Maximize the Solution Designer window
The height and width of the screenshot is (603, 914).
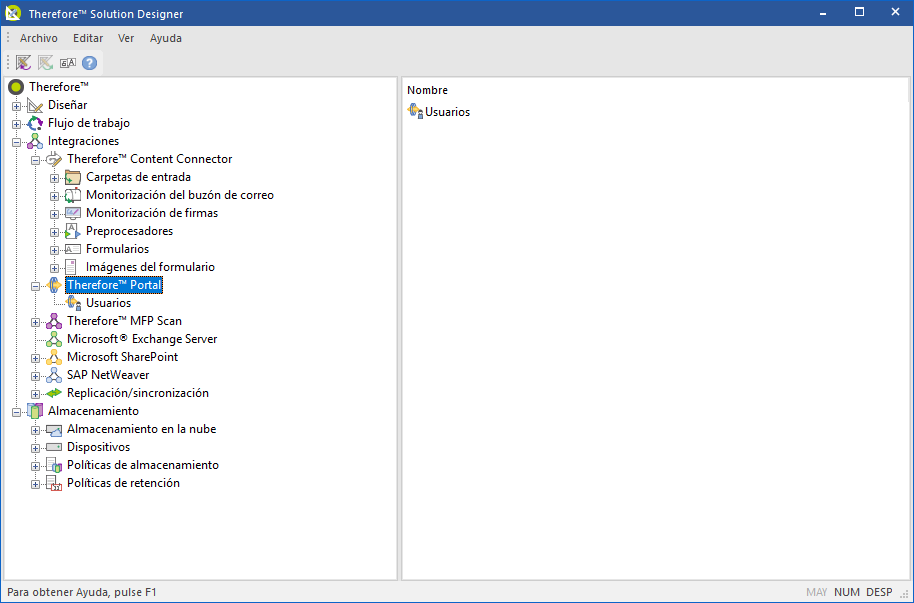(x=859, y=12)
